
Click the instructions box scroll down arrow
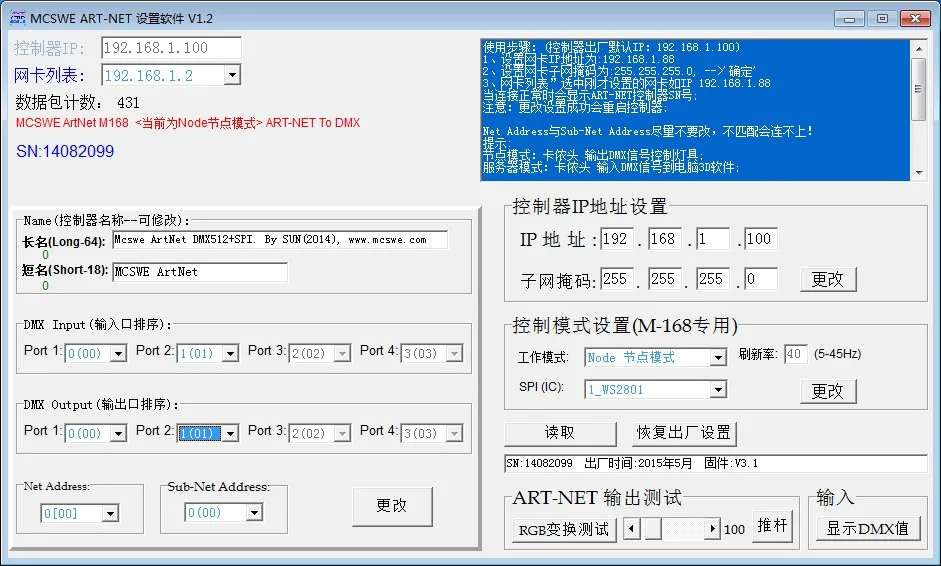point(918,173)
